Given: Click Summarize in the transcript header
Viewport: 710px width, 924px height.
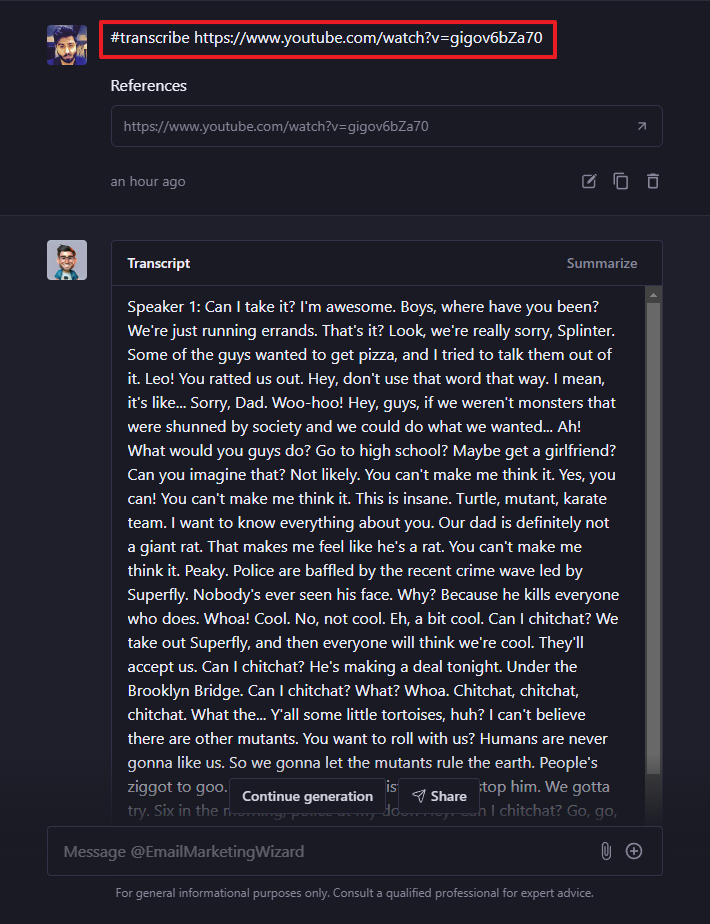Looking at the screenshot, I should coord(602,263).
